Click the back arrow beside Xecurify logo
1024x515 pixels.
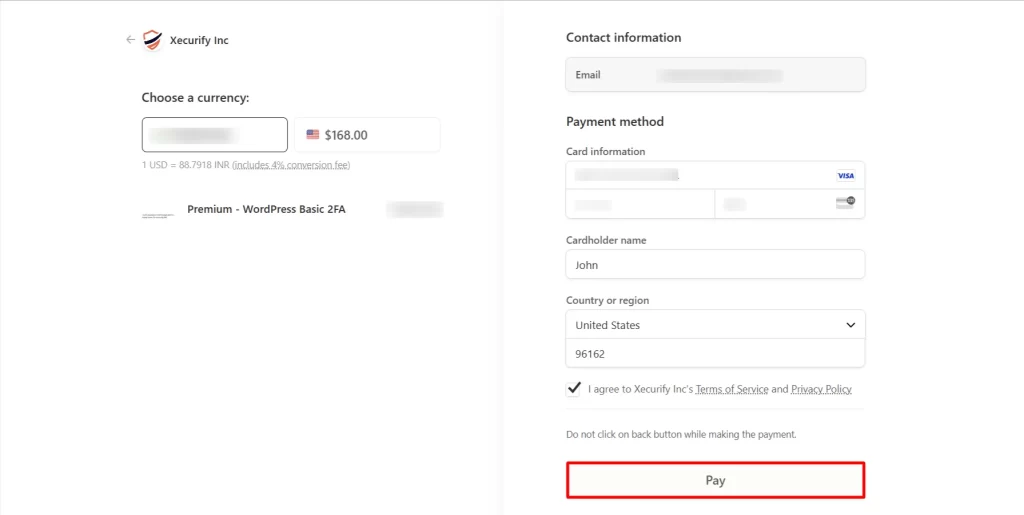[x=130, y=40]
